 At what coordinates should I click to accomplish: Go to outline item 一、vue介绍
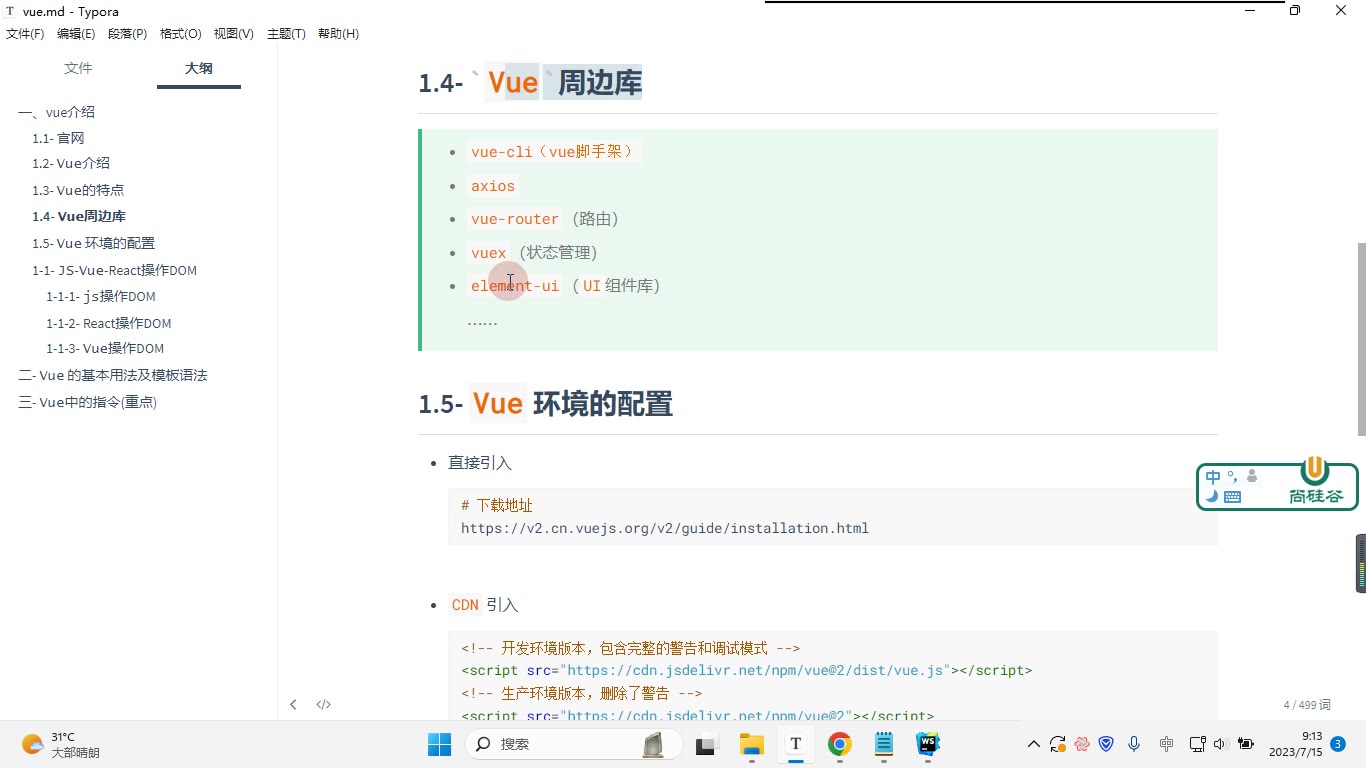(57, 112)
